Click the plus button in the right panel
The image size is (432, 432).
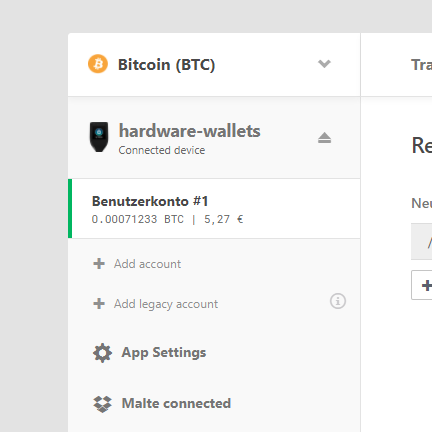(x=422, y=285)
